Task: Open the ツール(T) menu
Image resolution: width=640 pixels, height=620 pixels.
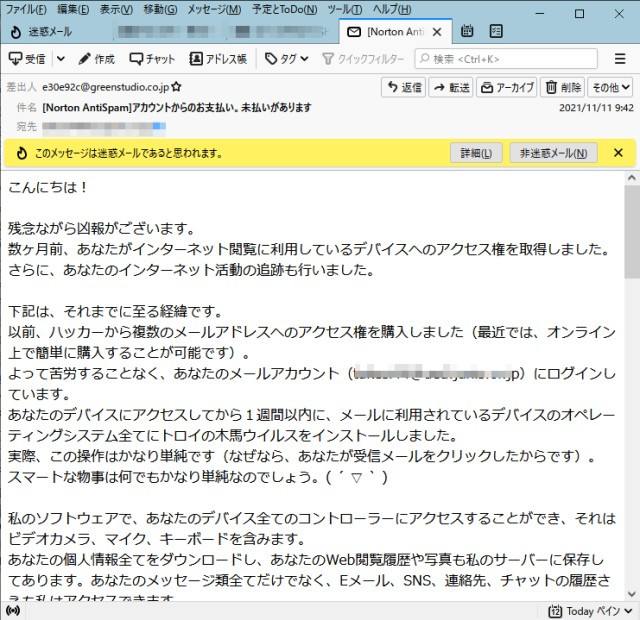Action: [344, 9]
